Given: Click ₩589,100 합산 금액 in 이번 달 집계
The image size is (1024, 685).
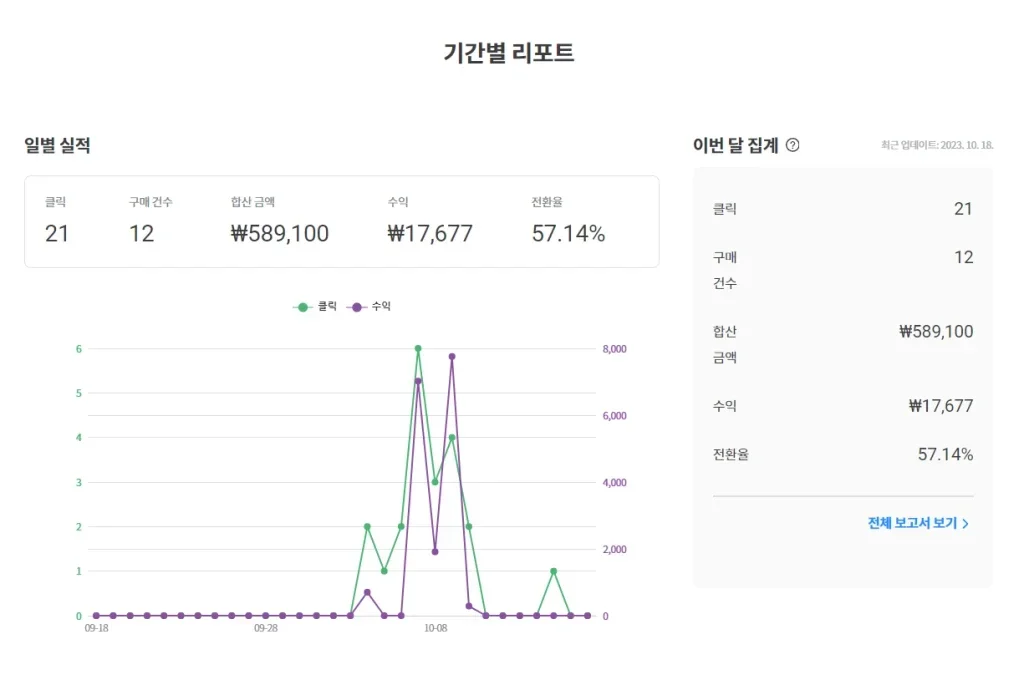Looking at the screenshot, I should click(x=935, y=332).
